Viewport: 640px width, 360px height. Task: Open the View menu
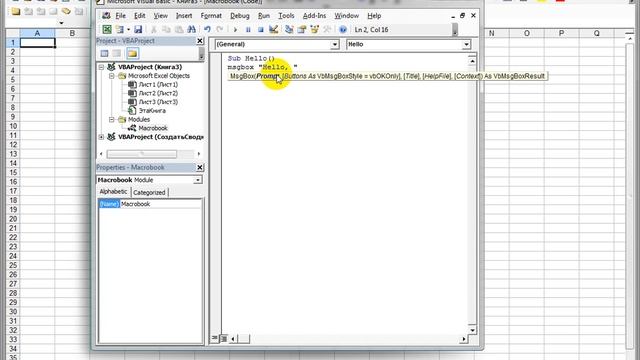tap(160, 16)
